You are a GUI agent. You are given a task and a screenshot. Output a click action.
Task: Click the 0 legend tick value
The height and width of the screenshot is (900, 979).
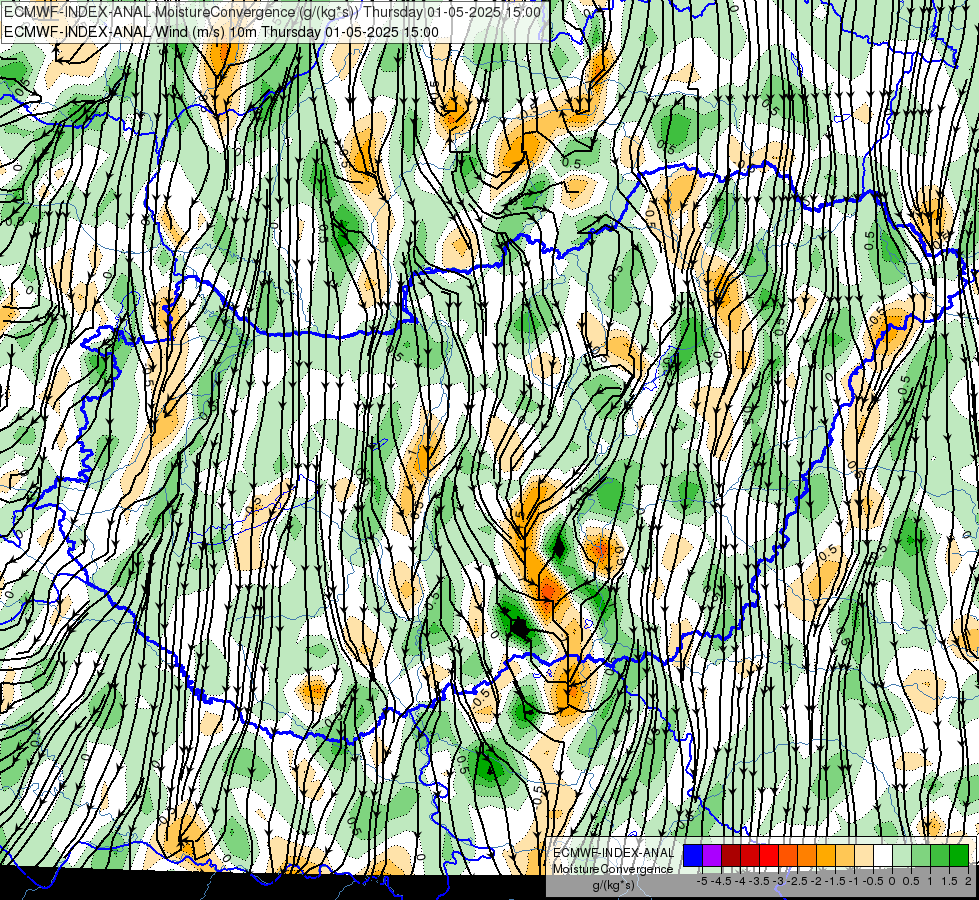point(892,881)
